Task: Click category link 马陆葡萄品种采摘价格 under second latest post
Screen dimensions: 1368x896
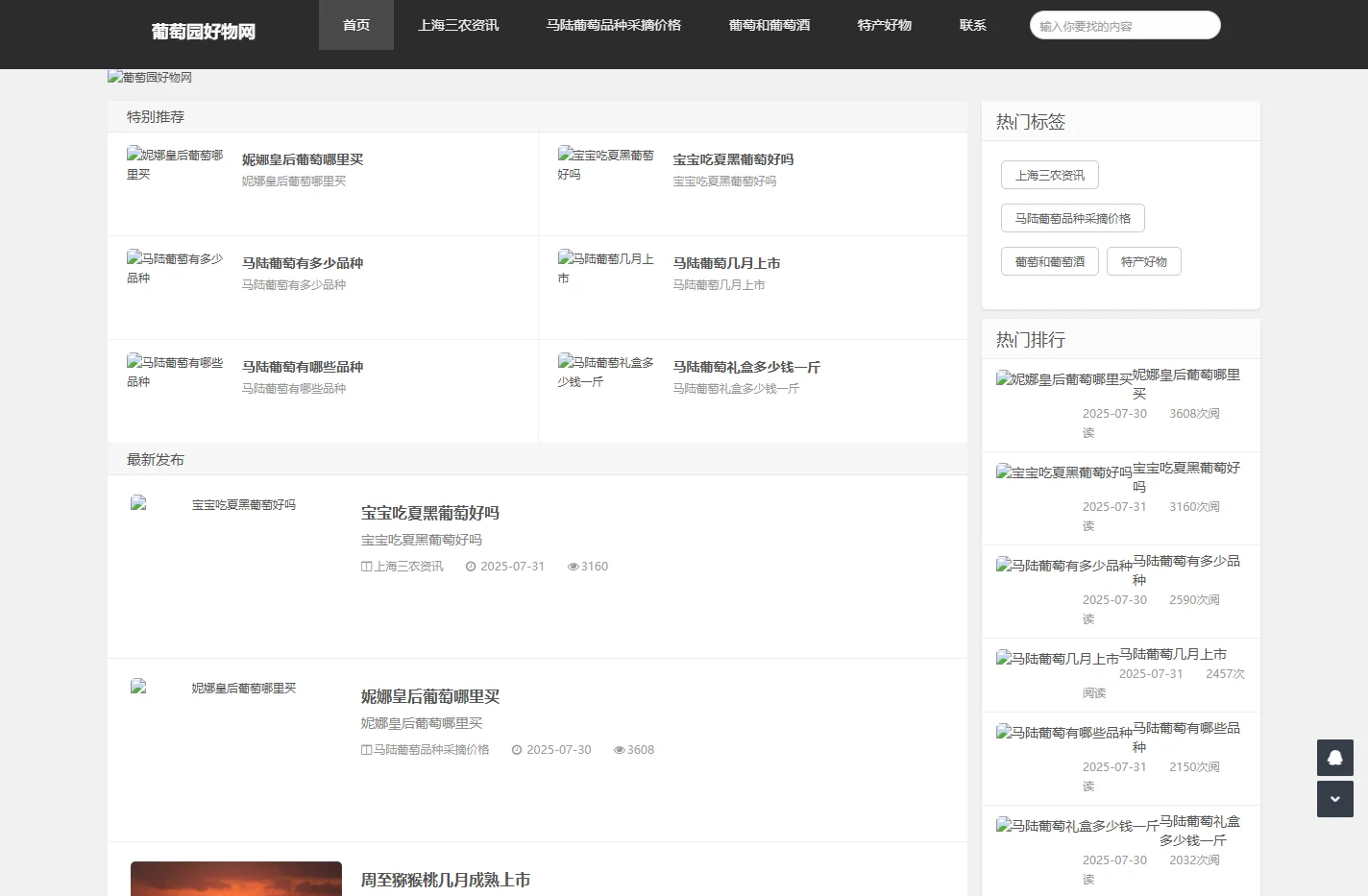Action: coord(432,750)
